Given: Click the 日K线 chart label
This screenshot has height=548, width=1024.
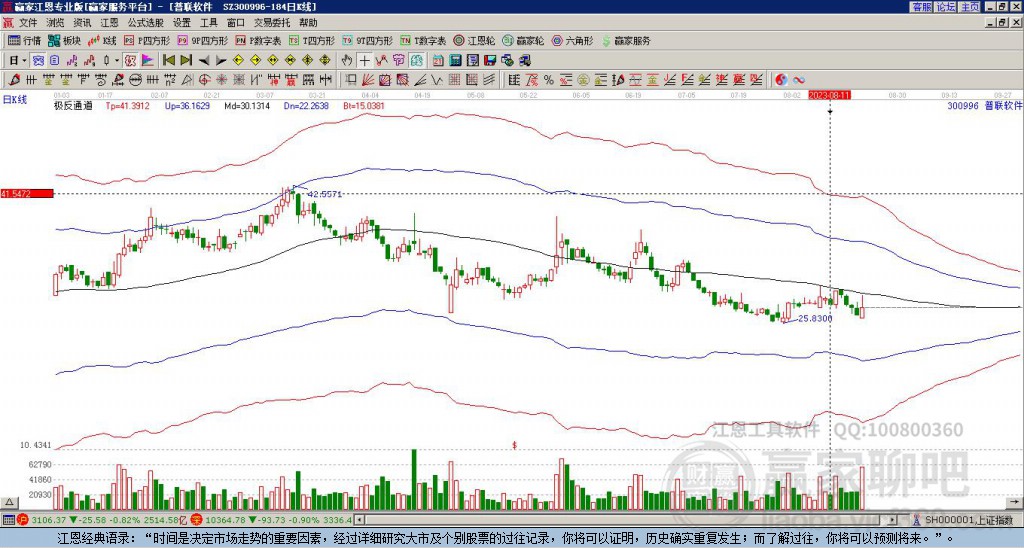Looking at the screenshot, I should (15, 100).
